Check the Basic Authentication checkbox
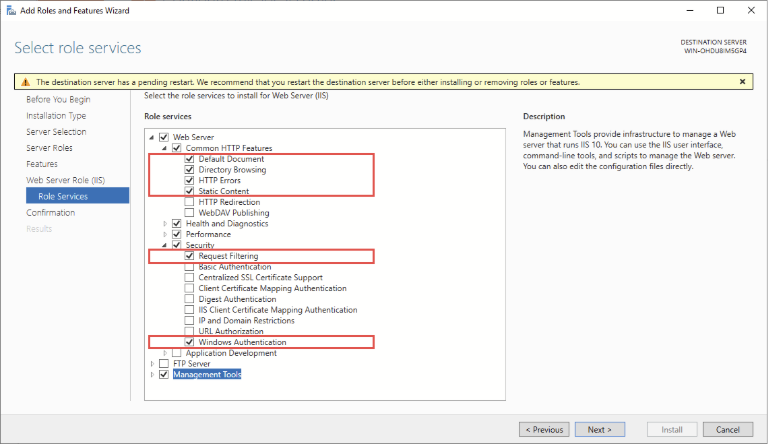Image resolution: width=768 pixels, height=444 pixels. [x=190, y=267]
